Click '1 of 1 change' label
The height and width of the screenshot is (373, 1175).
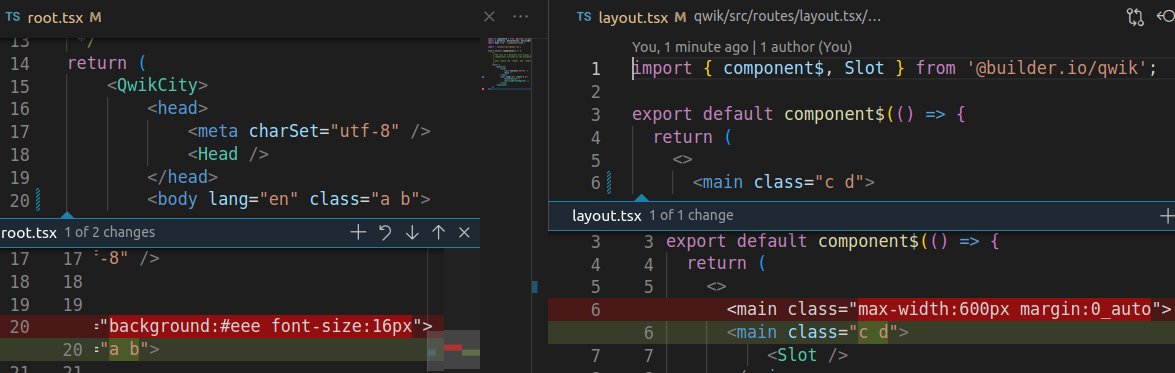pyautogui.click(x=691, y=216)
